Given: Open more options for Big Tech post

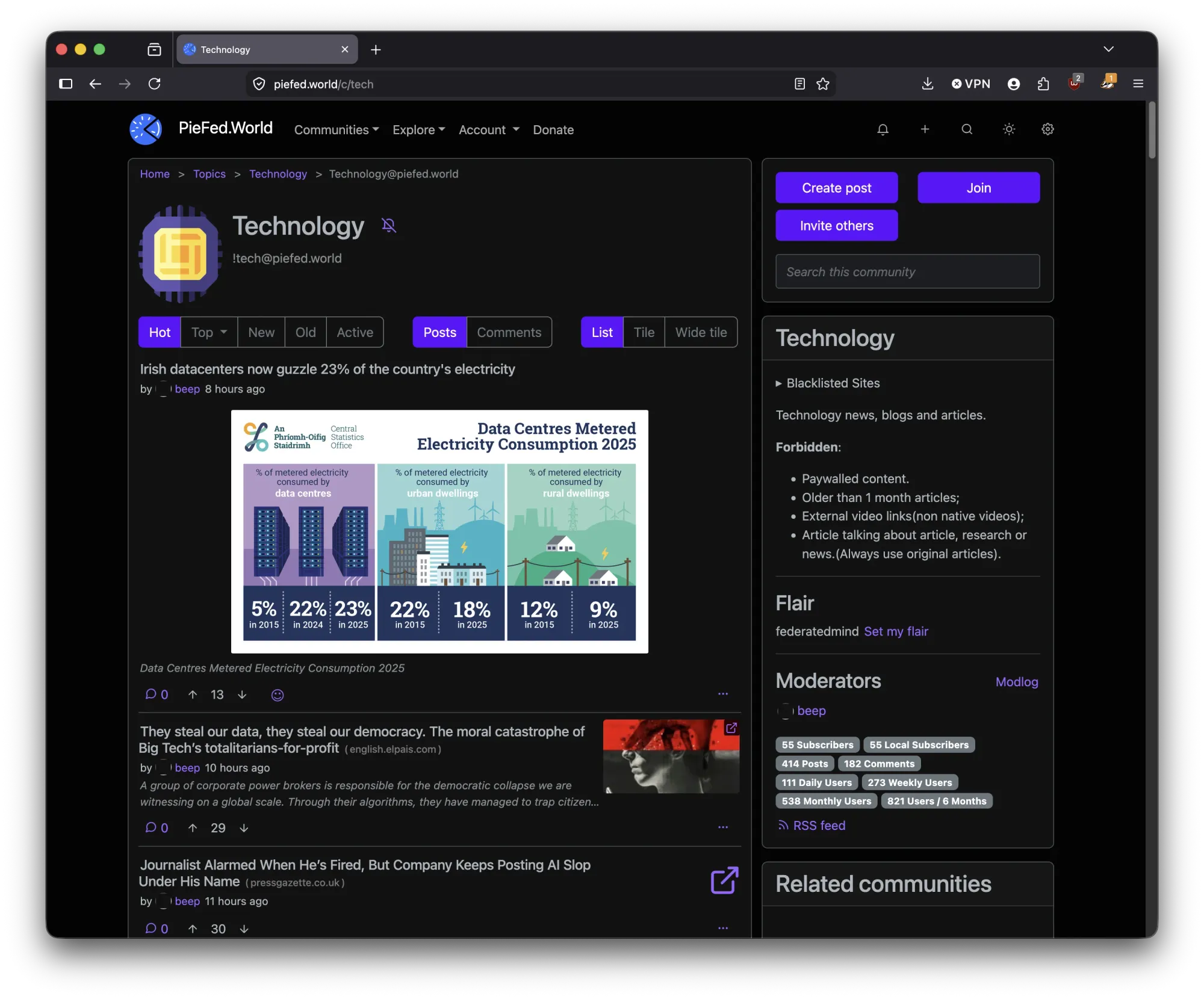Looking at the screenshot, I should click(x=723, y=827).
